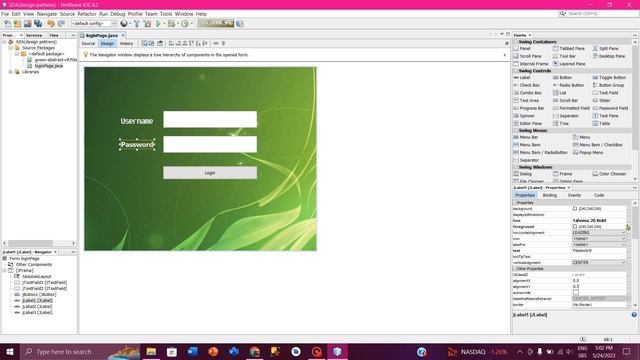This screenshot has width=640, height=360.
Task: Click the Redo toolbar icon
Action: [61, 24]
